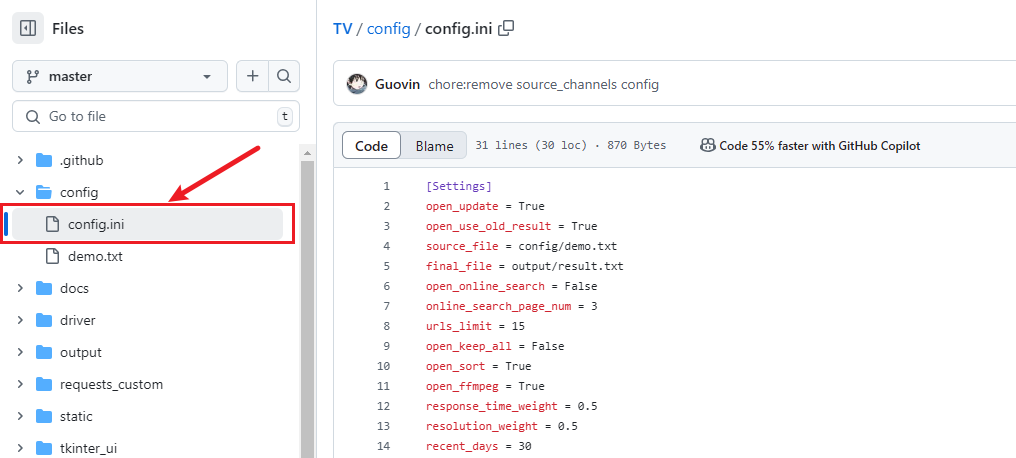Image resolution: width=1016 pixels, height=458 pixels.
Task: Collapse the config folder chevron
Action: coord(20,192)
